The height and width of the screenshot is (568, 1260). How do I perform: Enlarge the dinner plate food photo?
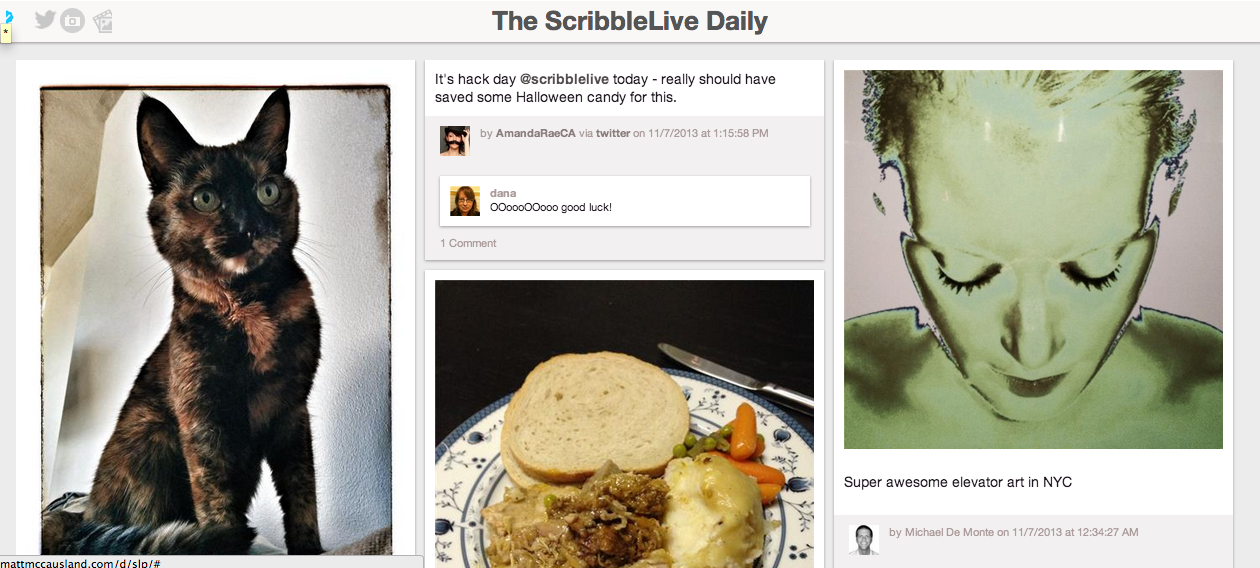tap(624, 424)
